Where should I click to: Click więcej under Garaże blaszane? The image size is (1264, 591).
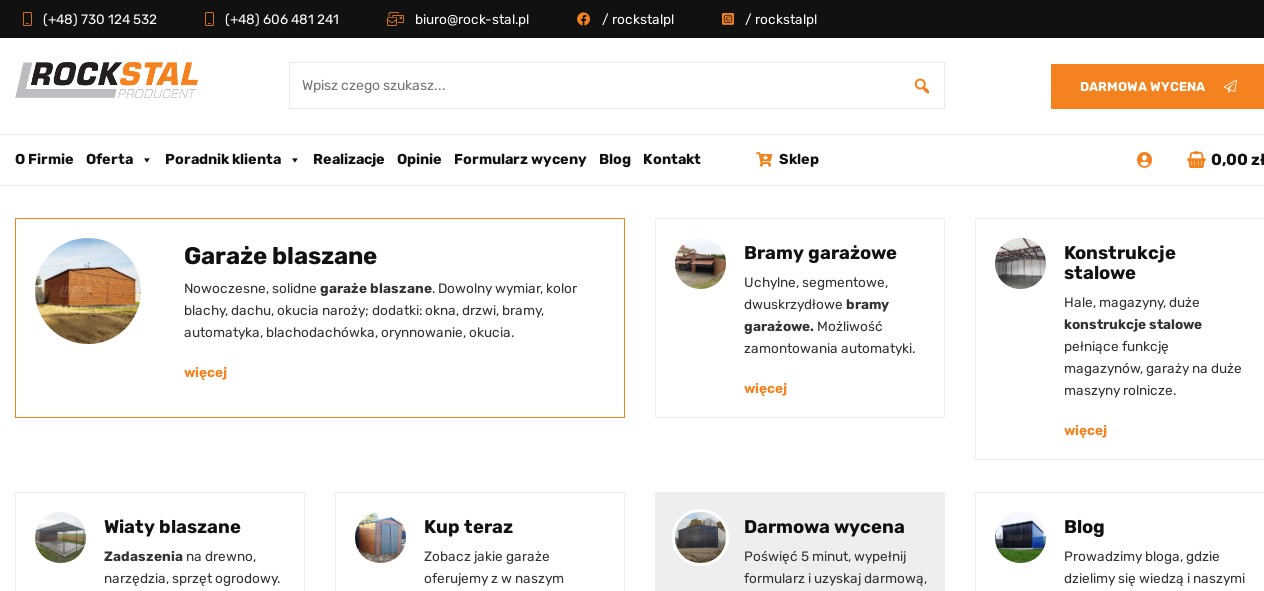pyautogui.click(x=205, y=372)
